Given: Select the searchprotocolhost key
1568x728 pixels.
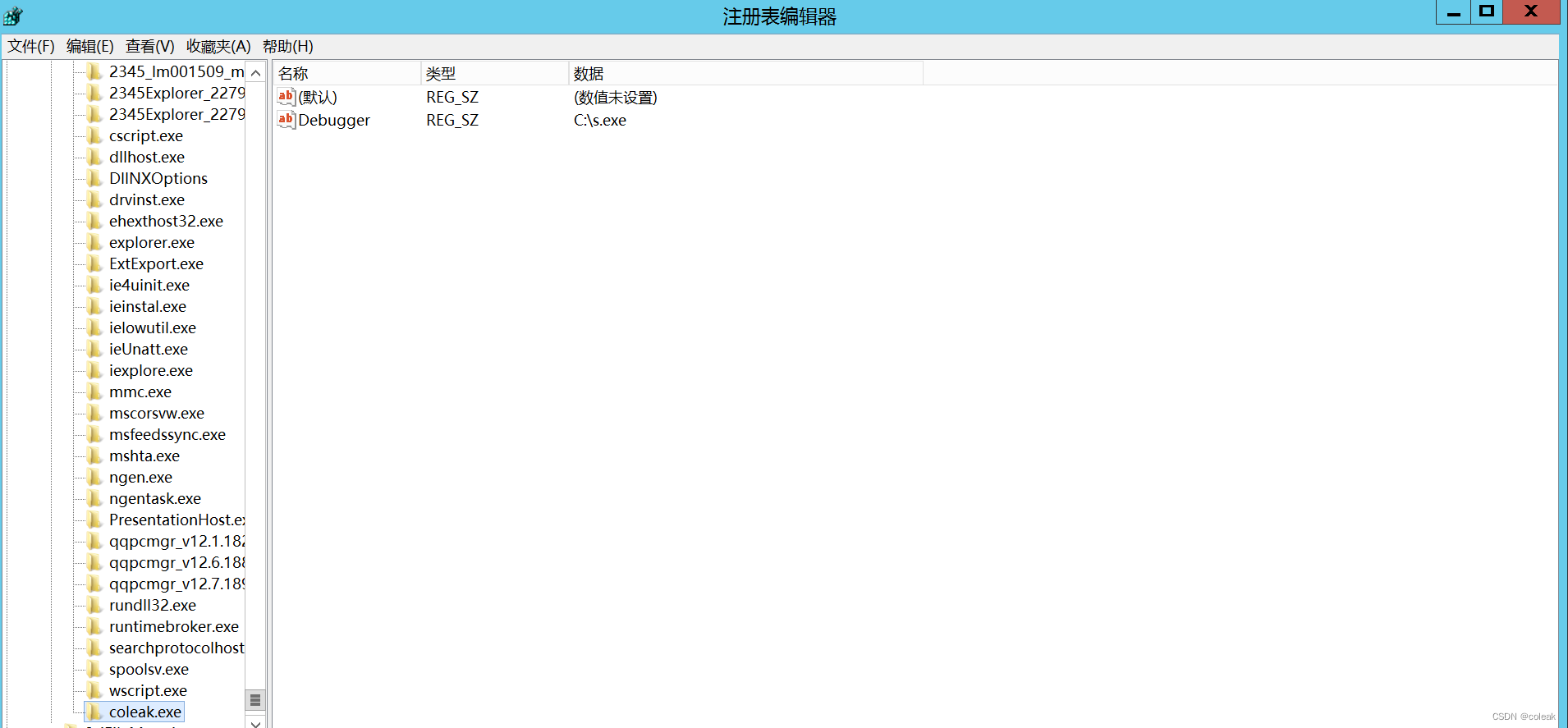Looking at the screenshot, I should point(177,648).
